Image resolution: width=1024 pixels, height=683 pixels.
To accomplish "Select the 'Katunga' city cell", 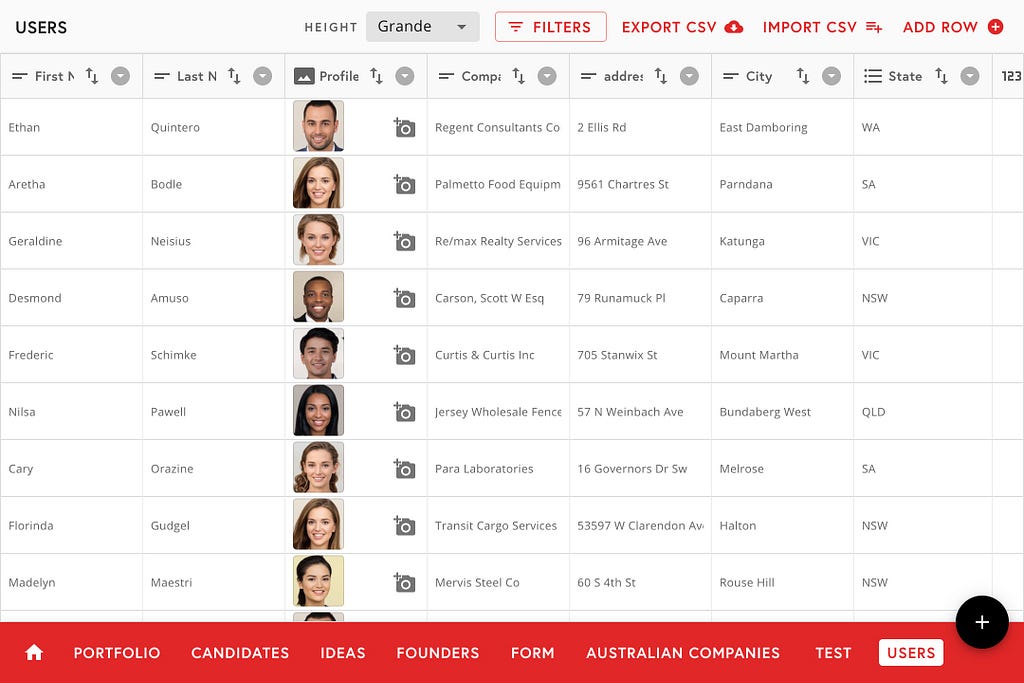I will [x=782, y=241].
